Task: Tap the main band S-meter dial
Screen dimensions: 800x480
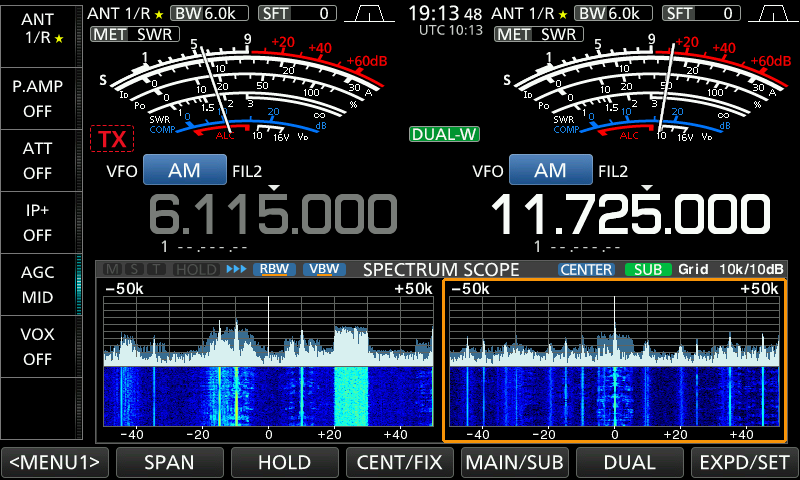Action: coord(244,89)
